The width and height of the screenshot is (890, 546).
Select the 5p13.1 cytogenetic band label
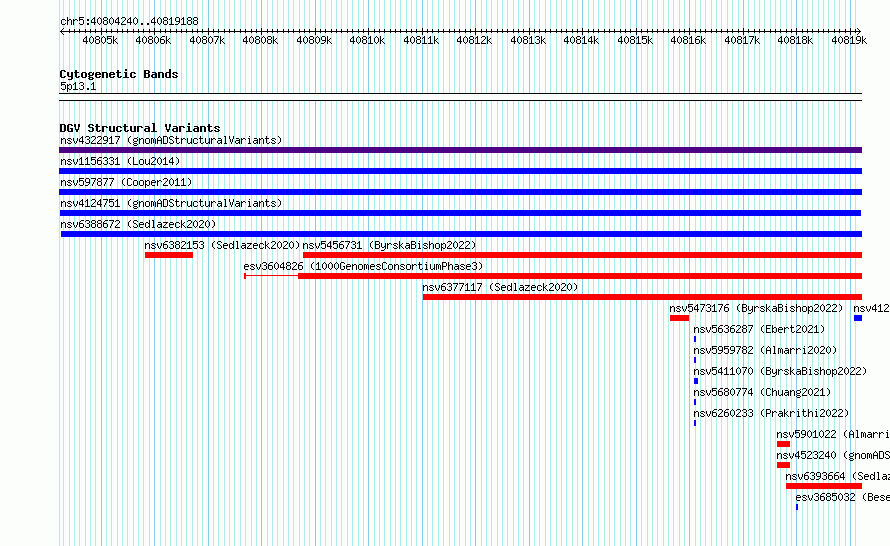(x=78, y=86)
